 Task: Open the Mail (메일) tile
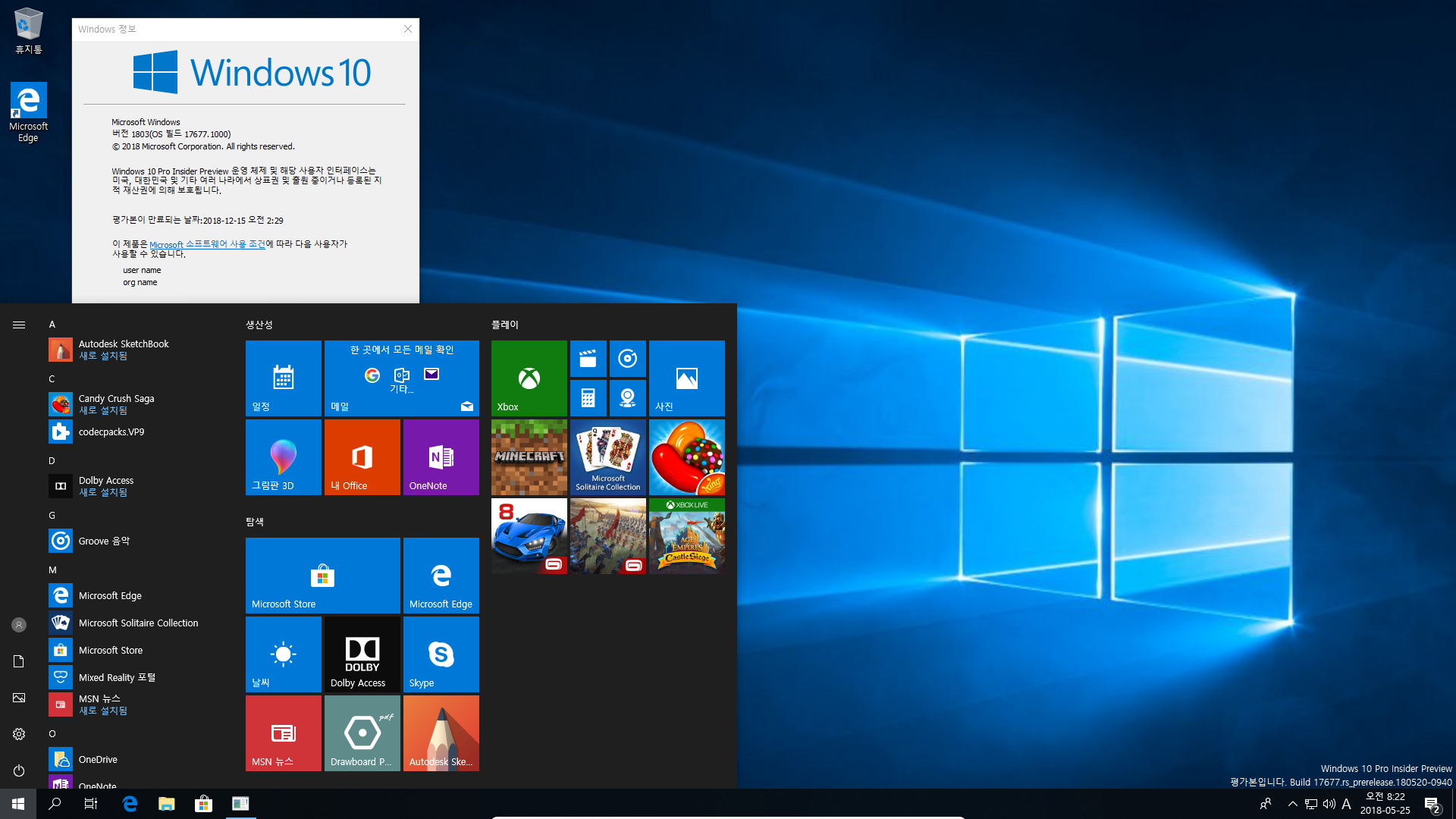(x=402, y=378)
